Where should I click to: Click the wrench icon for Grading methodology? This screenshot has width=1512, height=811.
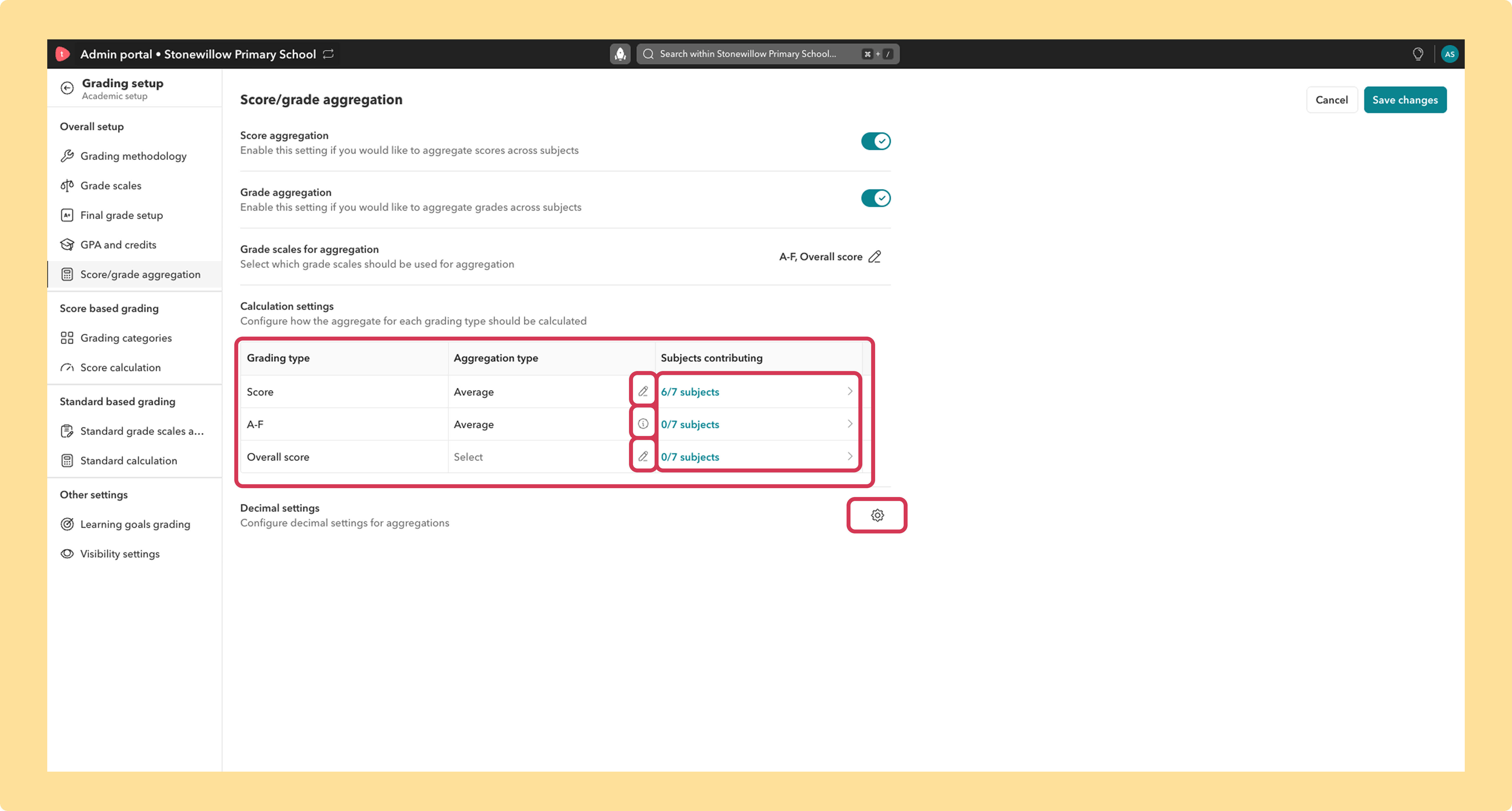pyautogui.click(x=67, y=156)
